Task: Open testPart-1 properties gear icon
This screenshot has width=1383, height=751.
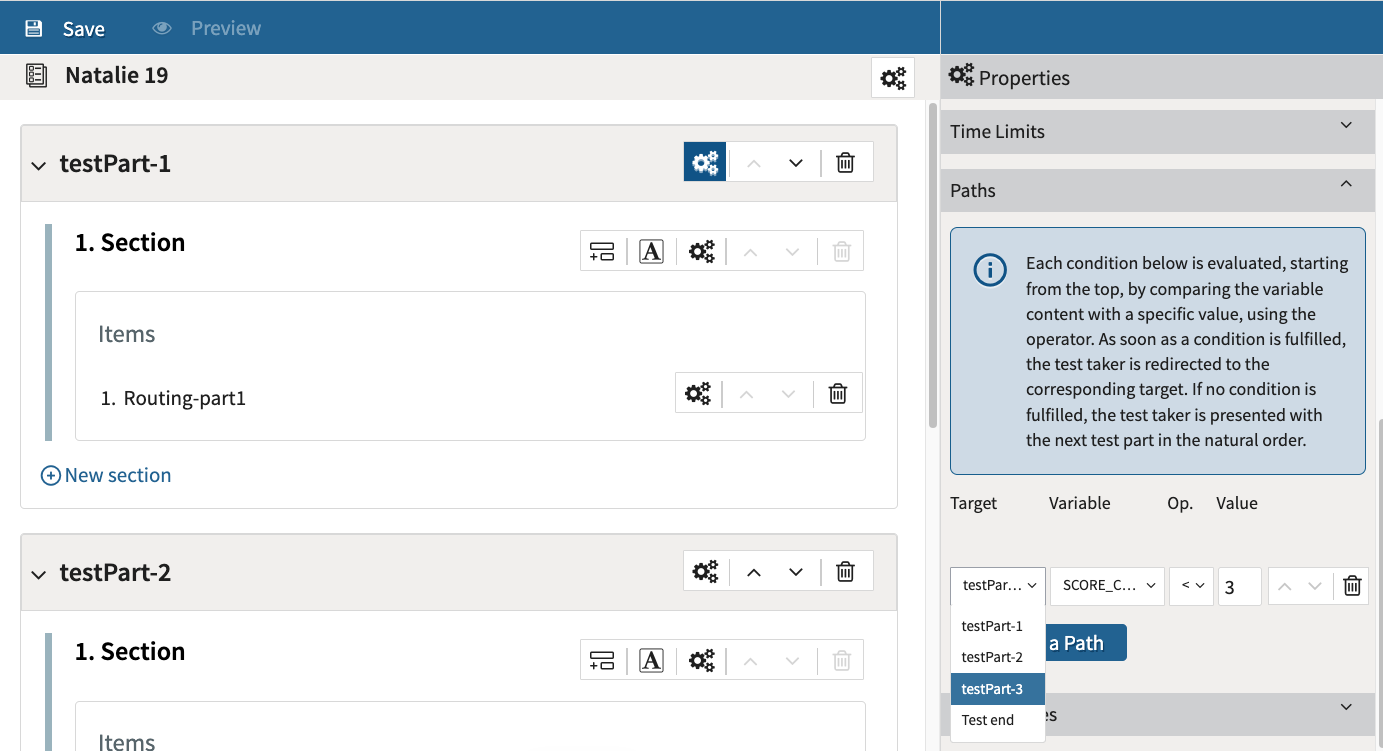Action: (705, 162)
